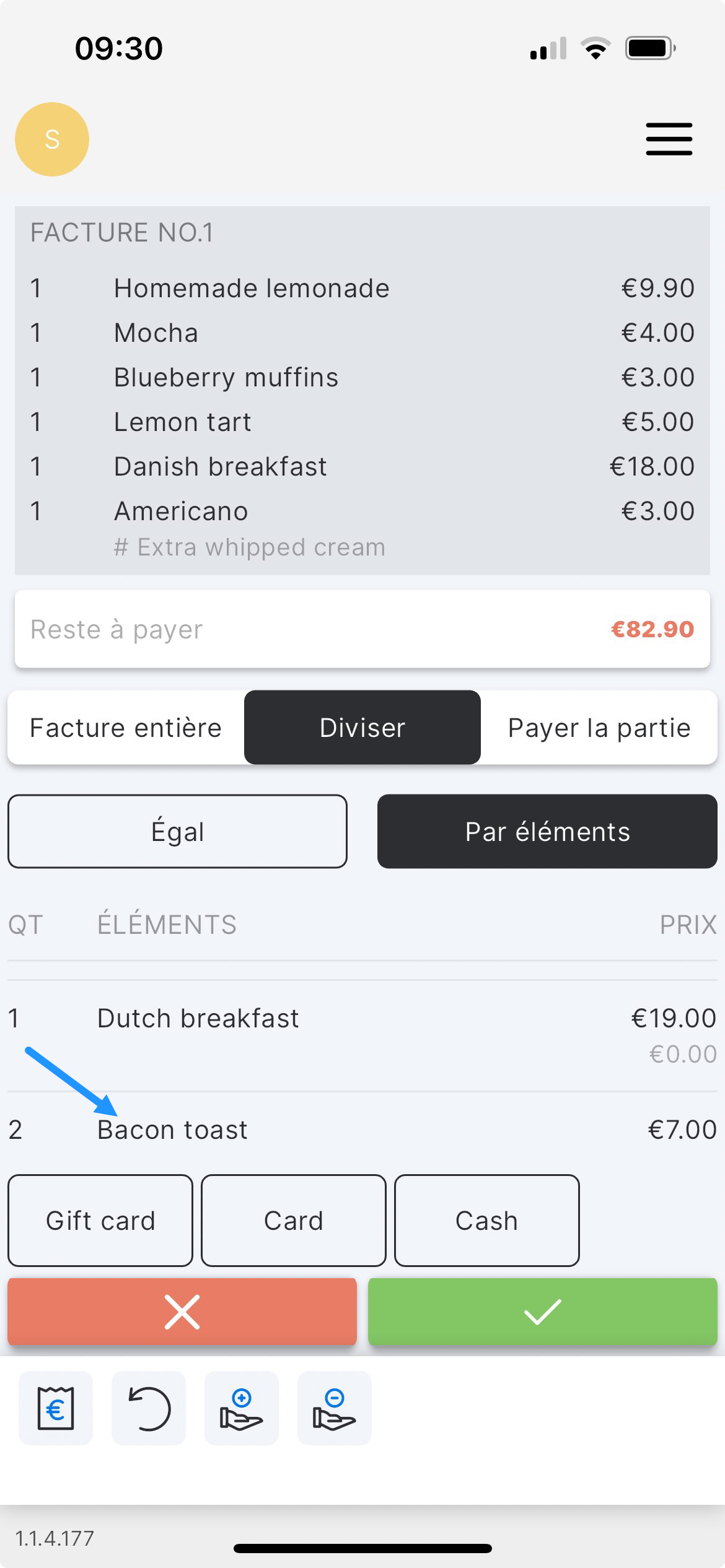
Task: Click the undo circular arrow icon
Action: pyautogui.click(x=149, y=1408)
